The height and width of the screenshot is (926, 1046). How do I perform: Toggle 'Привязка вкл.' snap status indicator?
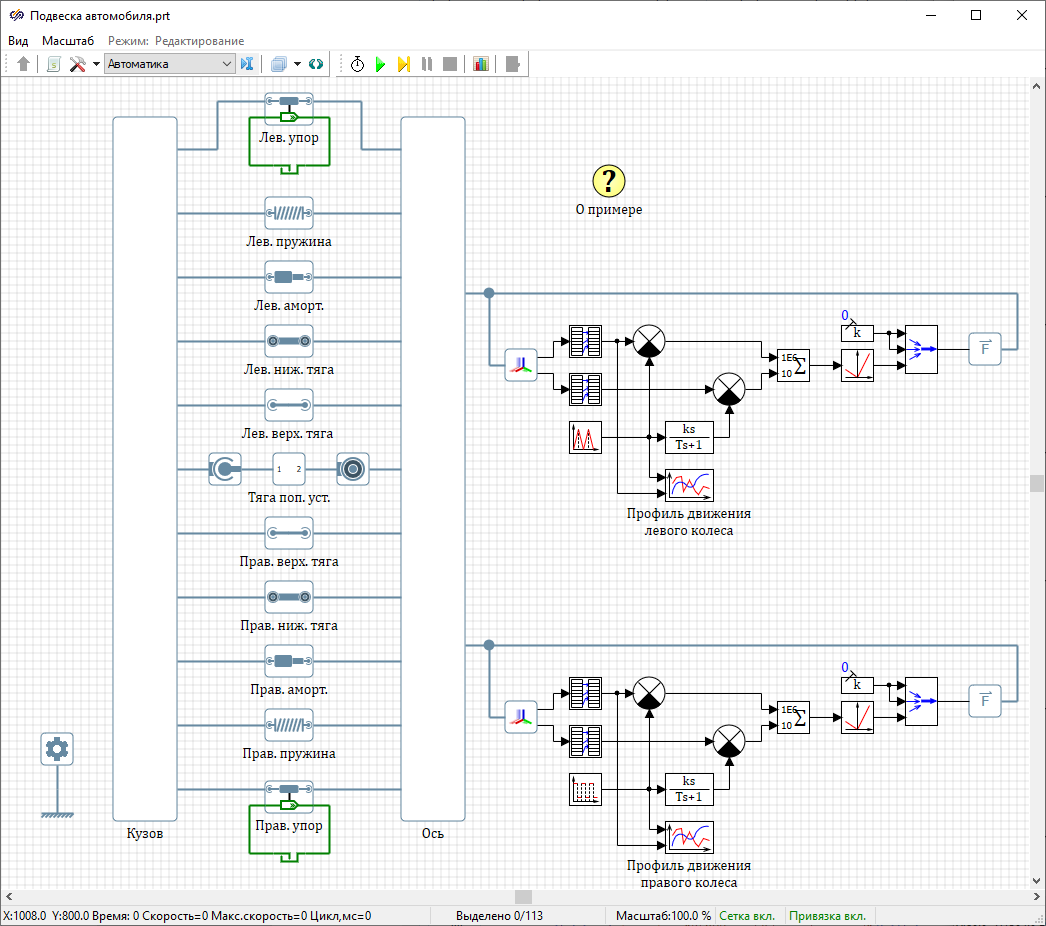pyautogui.click(x=827, y=916)
